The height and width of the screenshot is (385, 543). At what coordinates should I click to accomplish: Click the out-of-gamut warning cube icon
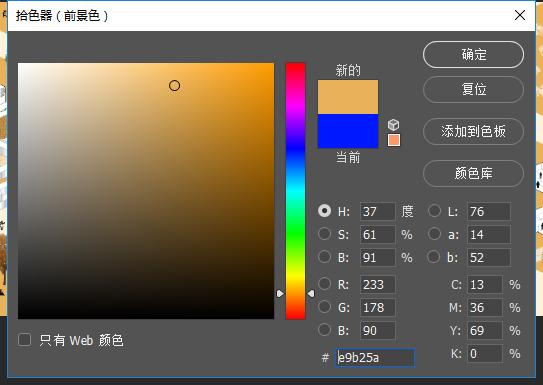tap(393, 125)
